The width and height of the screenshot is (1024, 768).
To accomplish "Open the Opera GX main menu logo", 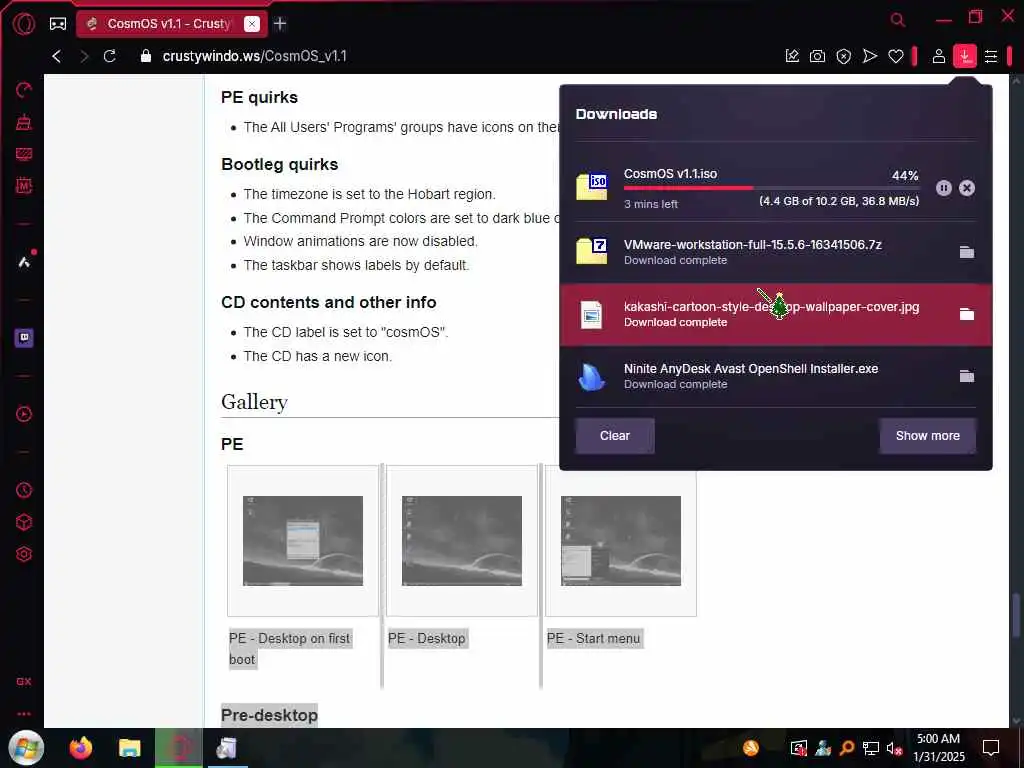I will click(x=24, y=24).
